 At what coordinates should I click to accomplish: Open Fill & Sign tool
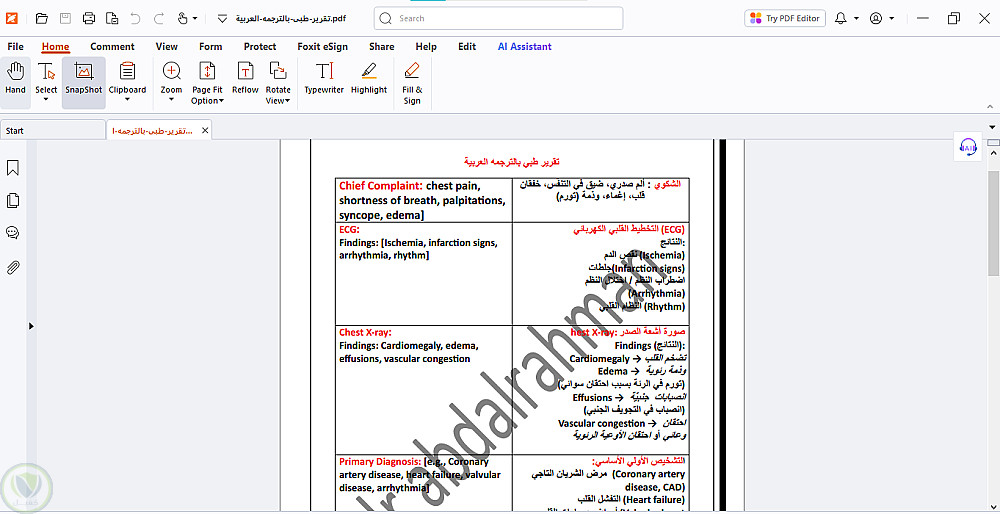412,83
